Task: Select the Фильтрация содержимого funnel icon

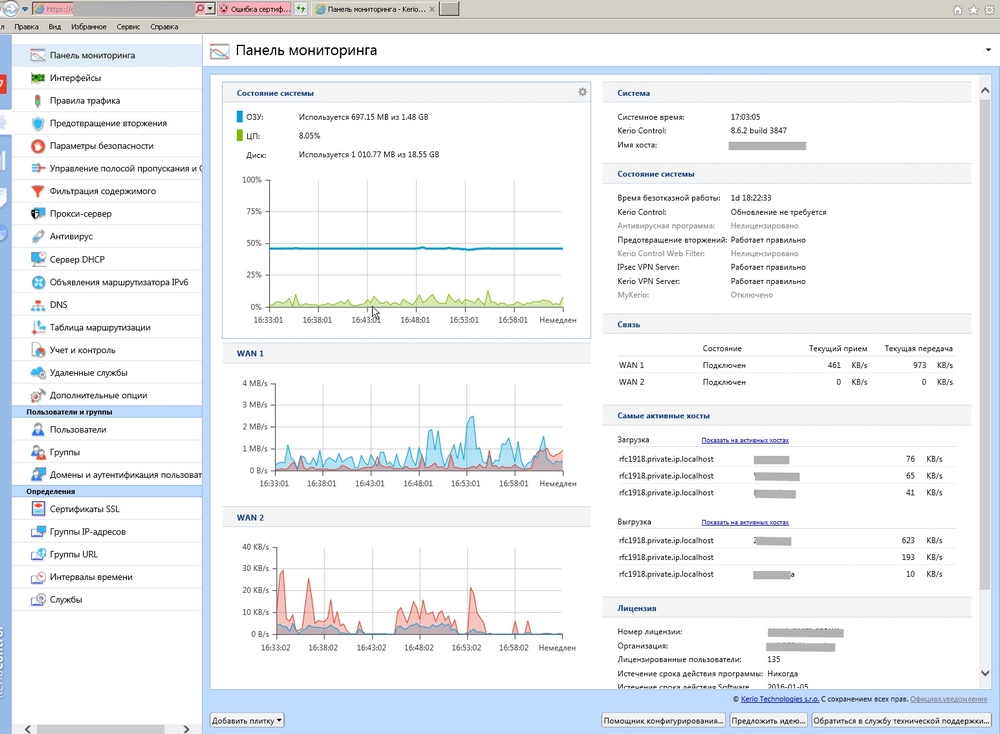Action: pos(38,191)
